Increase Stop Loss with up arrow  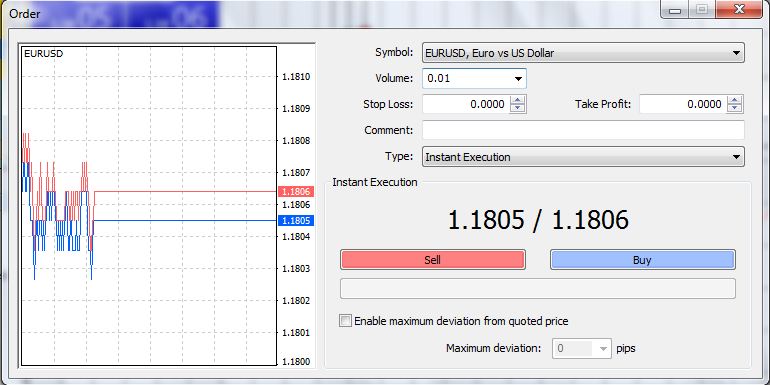click(x=518, y=100)
